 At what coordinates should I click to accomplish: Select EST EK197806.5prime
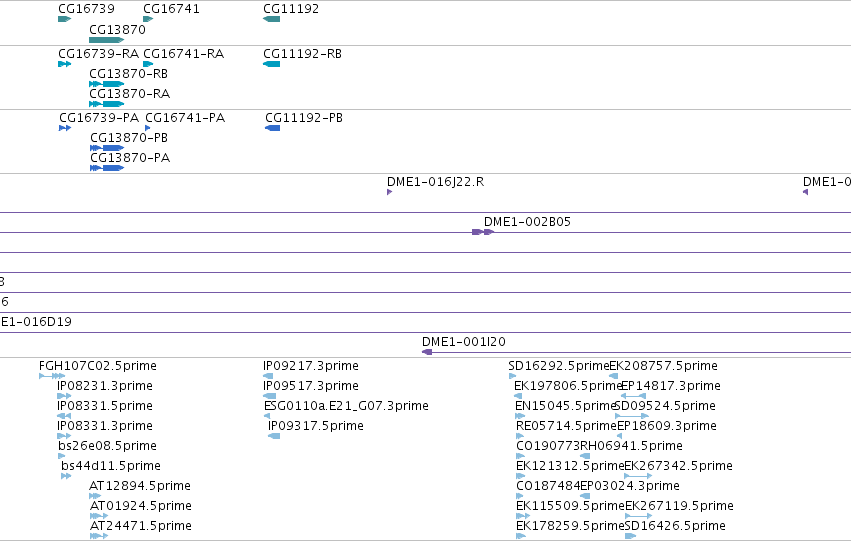click(x=567, y=386)
